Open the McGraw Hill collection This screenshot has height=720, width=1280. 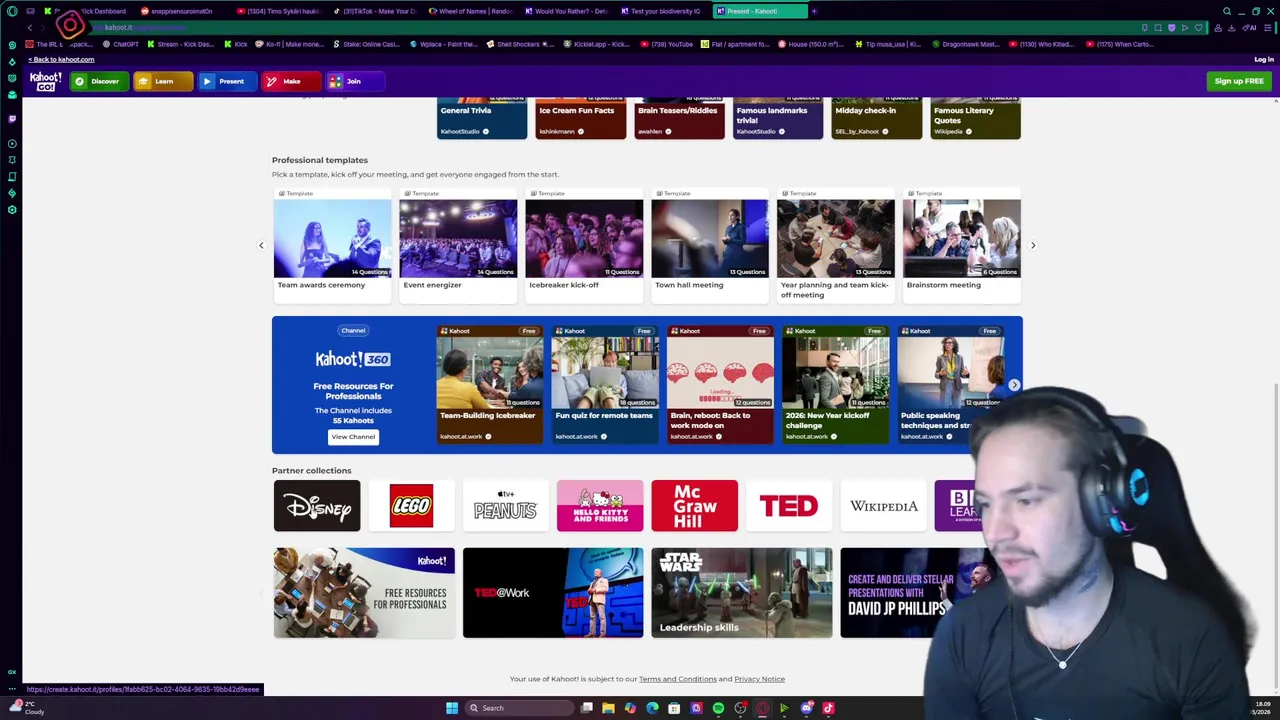tap(694, 506)
